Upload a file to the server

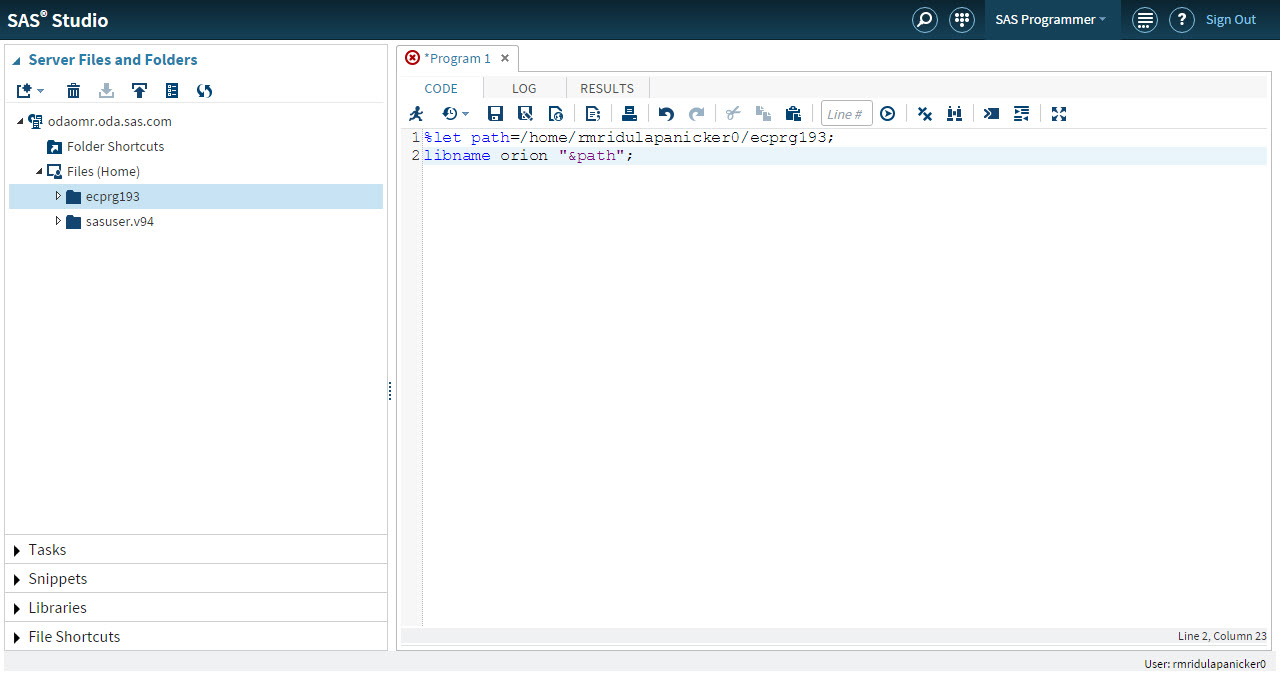139,91
